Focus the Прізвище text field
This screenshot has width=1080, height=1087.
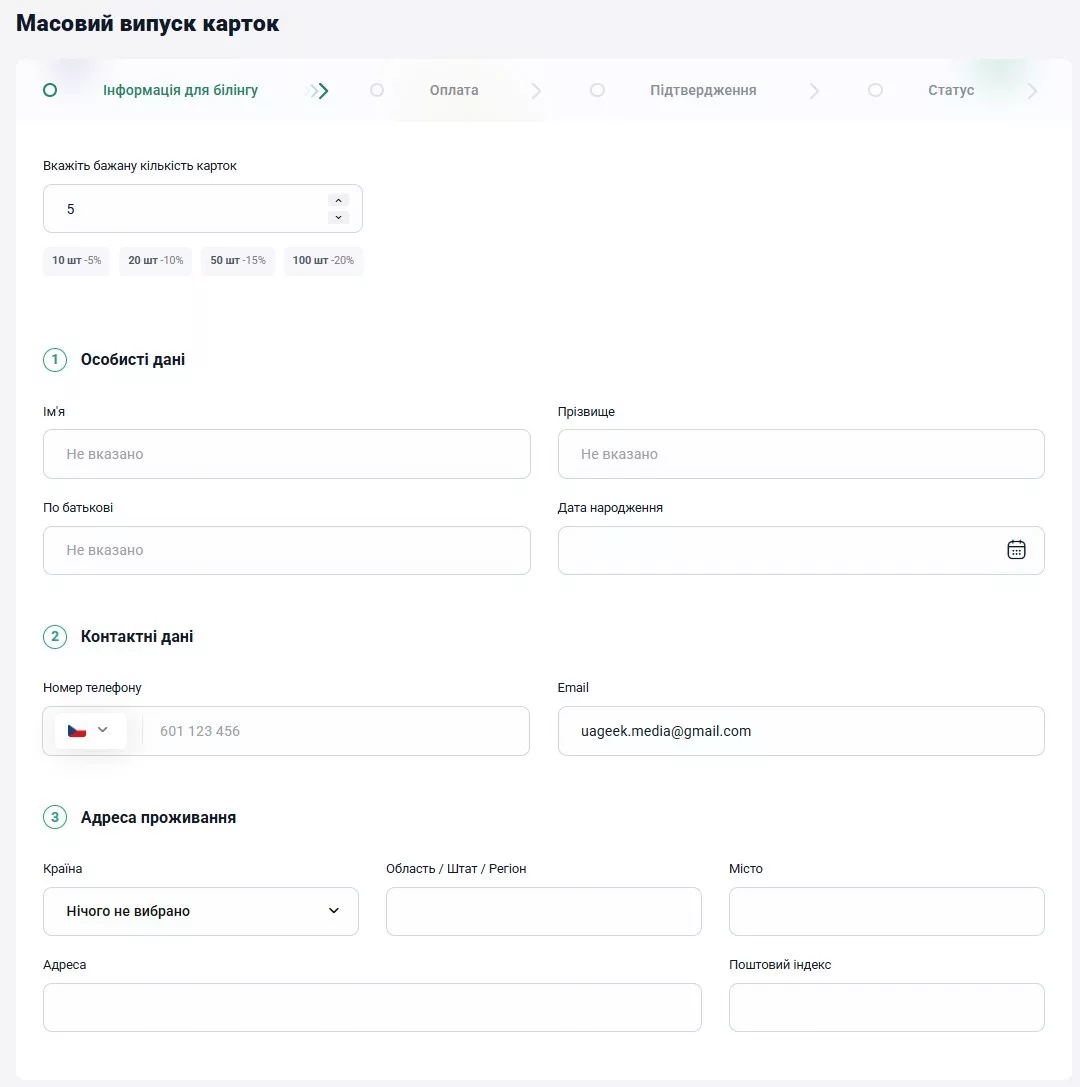[801, 454]
